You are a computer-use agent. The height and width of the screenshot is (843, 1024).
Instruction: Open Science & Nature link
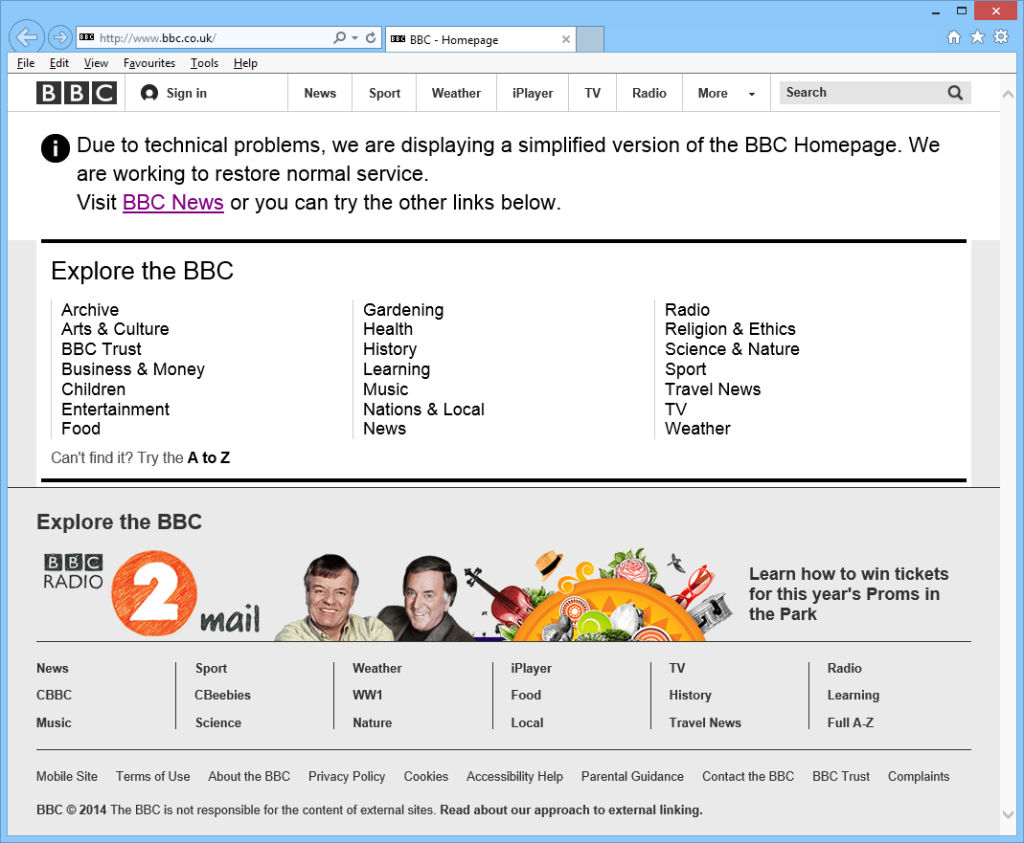(x=731, y=349)
